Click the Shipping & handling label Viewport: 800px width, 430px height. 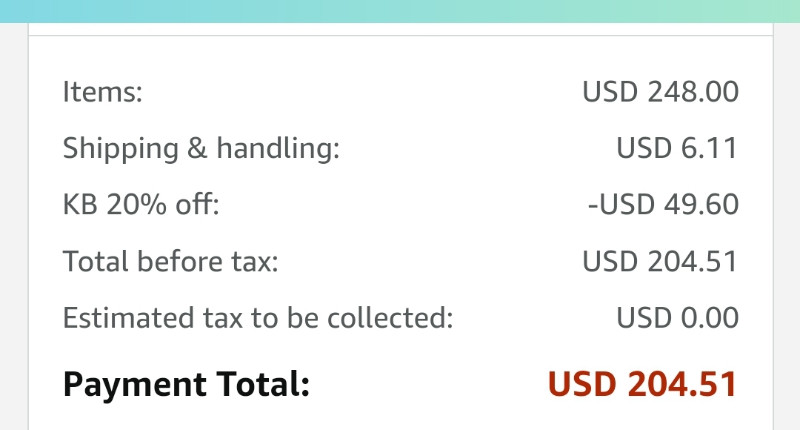point(201,148)
